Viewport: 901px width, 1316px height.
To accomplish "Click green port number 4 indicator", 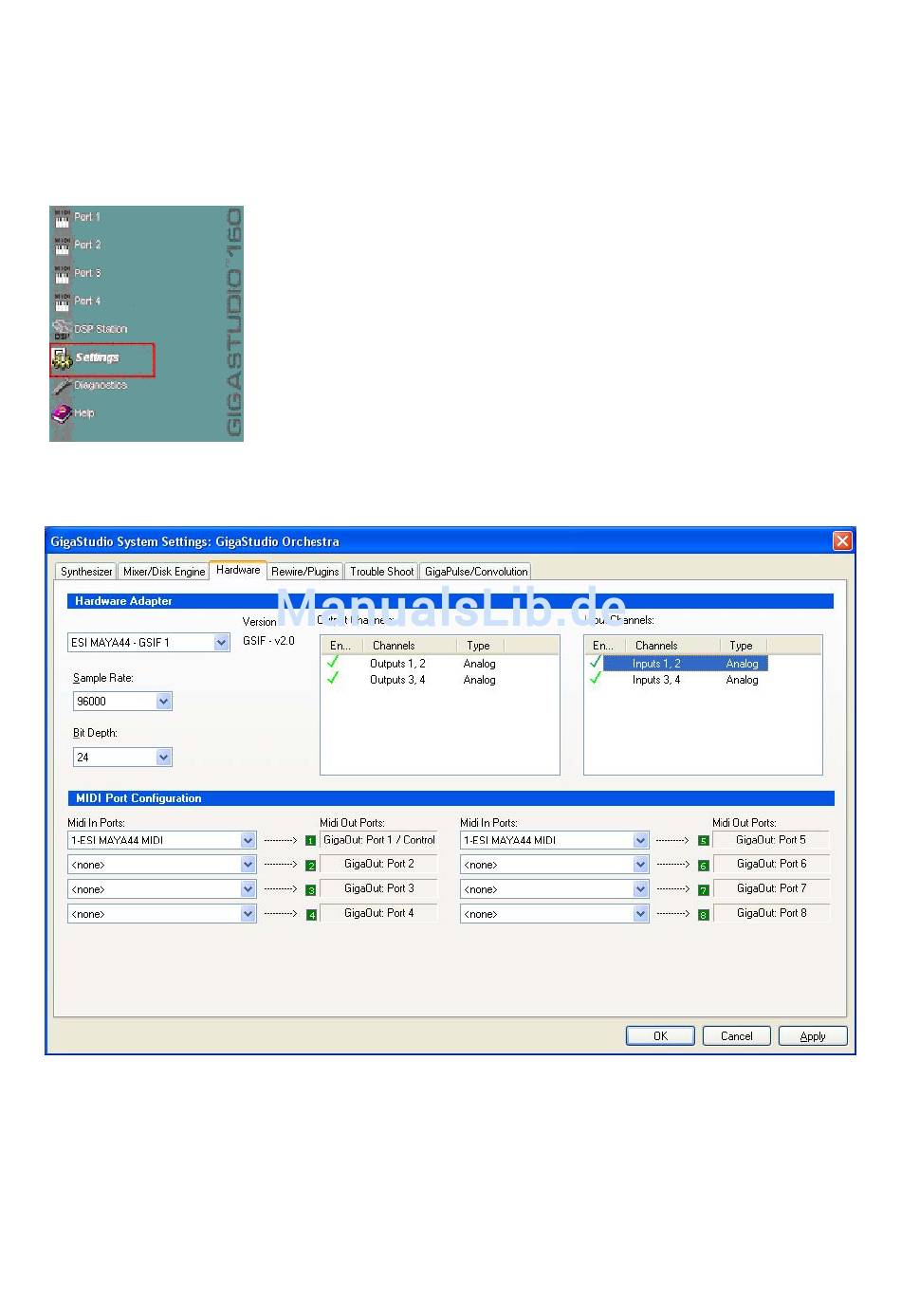I will tap(310, 915).
